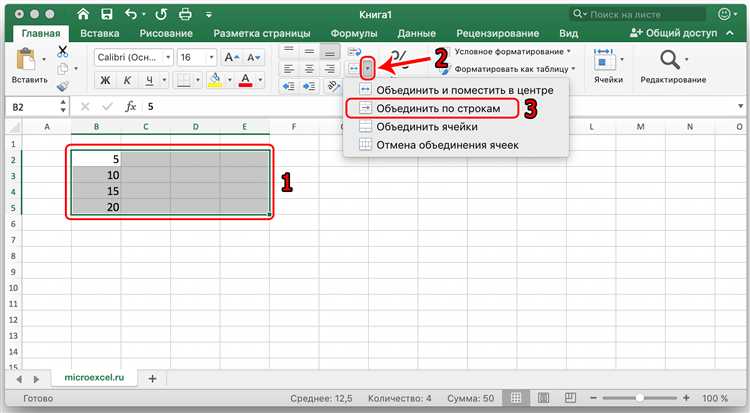Viewport: 750px width, 413px height.
Task: Click the red font color swatch
Action: point(244,81)
